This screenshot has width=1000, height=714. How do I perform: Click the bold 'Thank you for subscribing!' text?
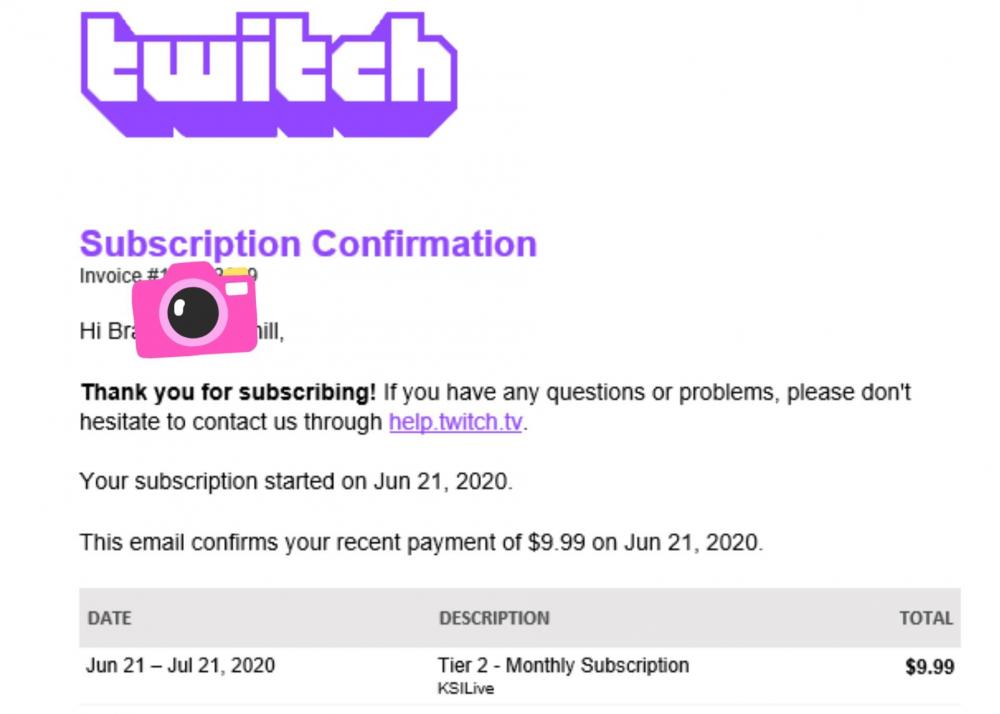point(228,392)
